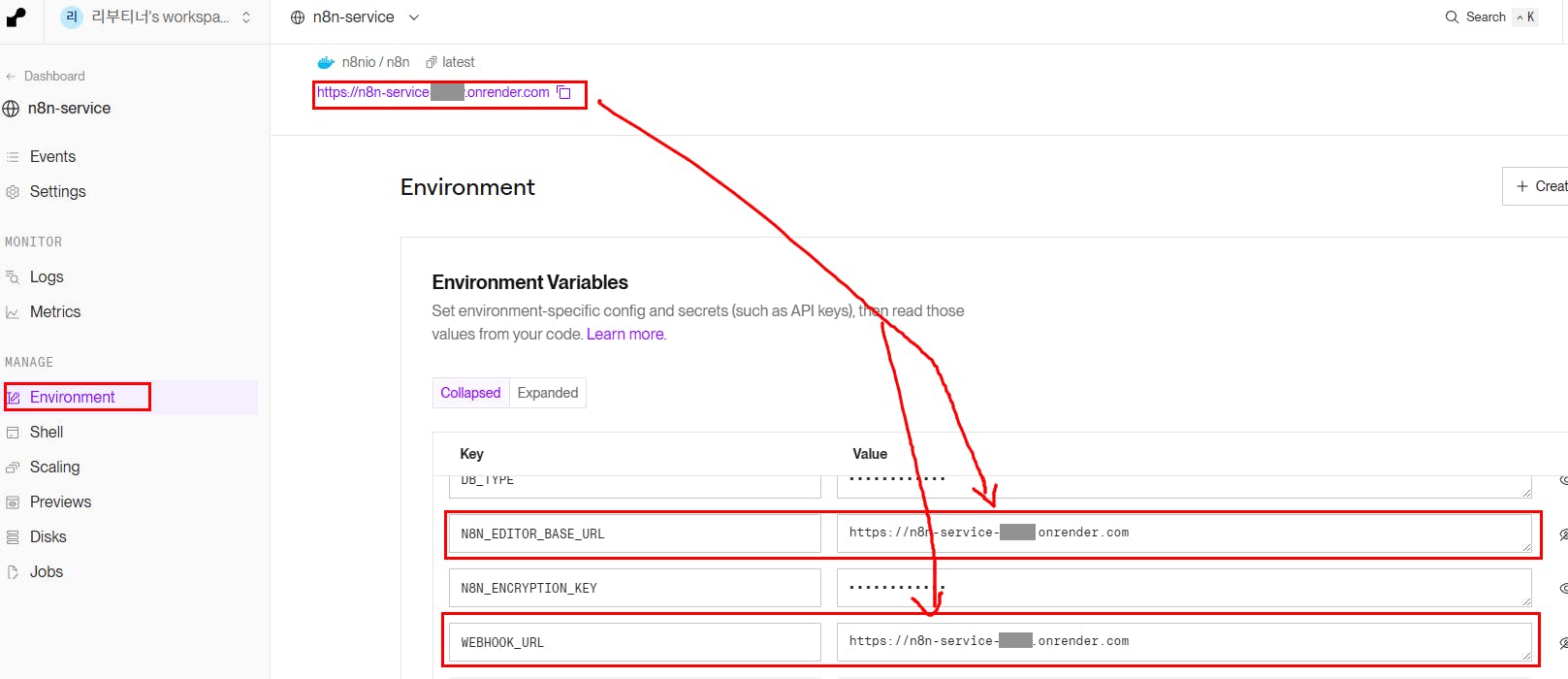Click the Logs icon
Image resolution: width=1568 pixels, height=679 pixels.
click(13, 276)
